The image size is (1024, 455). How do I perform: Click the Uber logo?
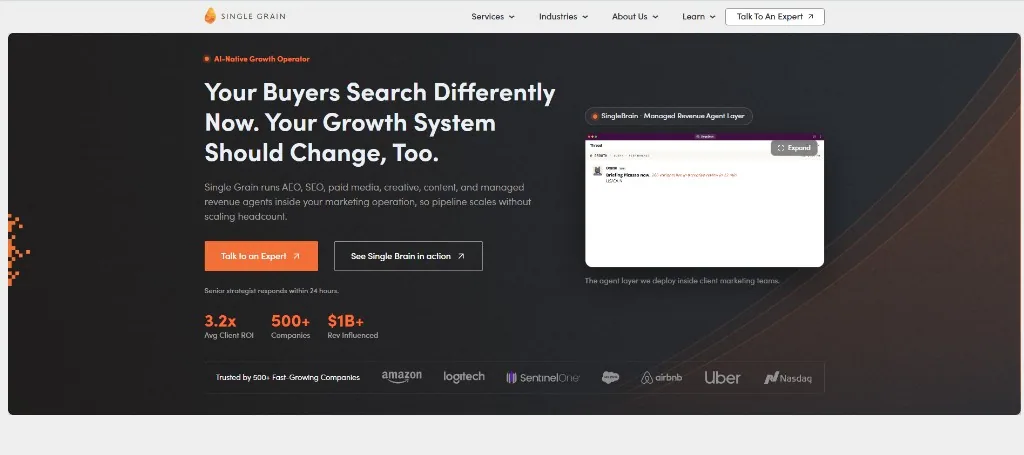pos(722,377)
